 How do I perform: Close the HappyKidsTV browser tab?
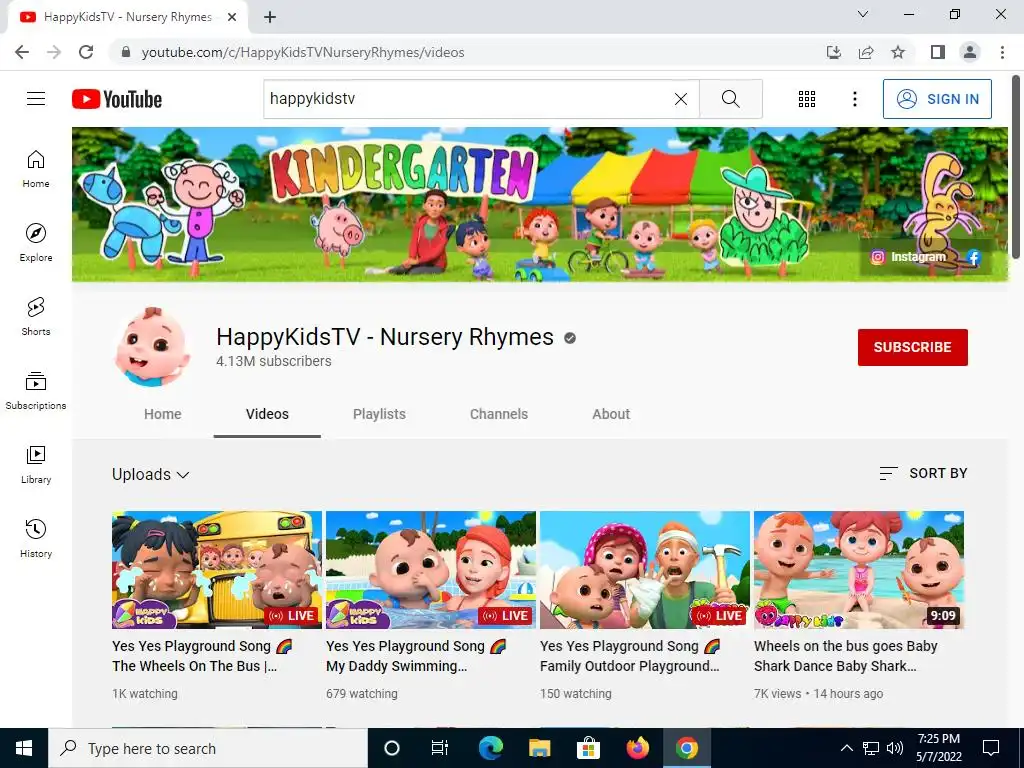[x=232, y=17]
